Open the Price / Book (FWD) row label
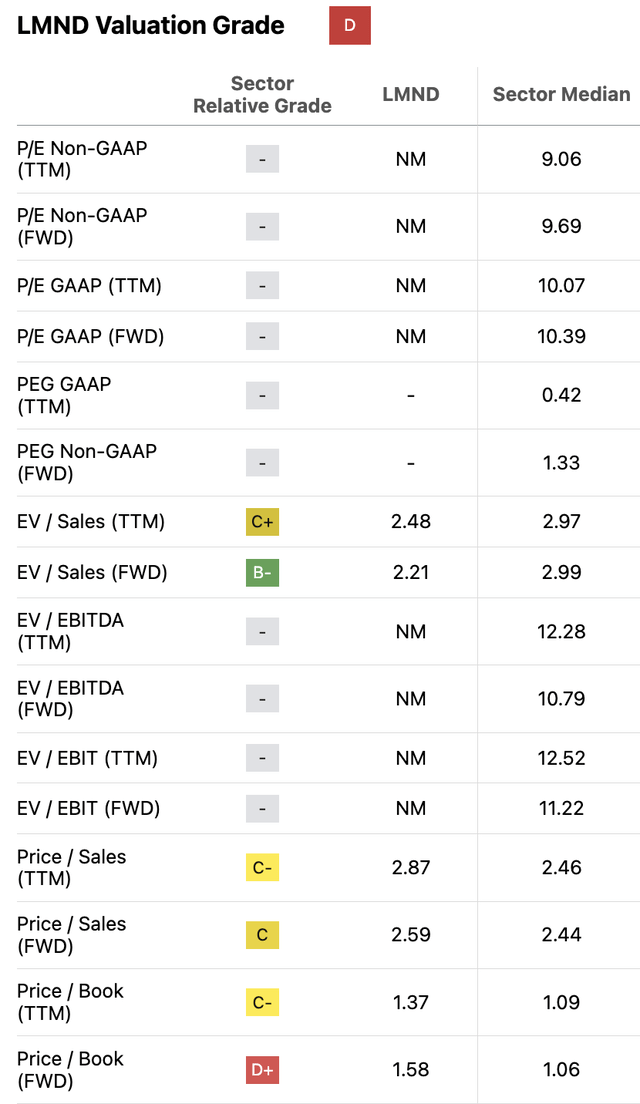This screenshot has height=1104, width=640. (x=70, y=1069)
